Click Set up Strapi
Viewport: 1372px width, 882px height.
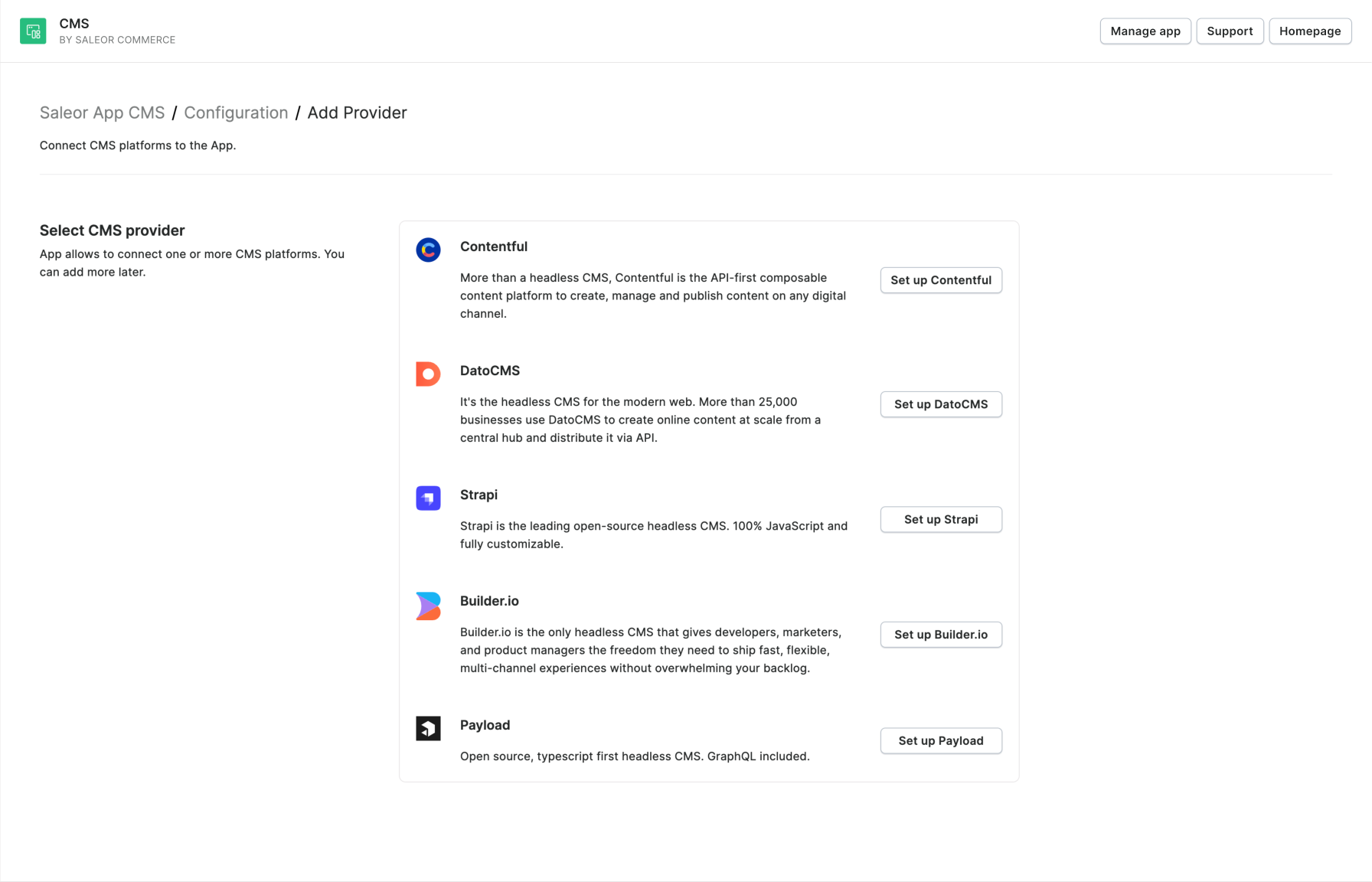pos(941,519)
